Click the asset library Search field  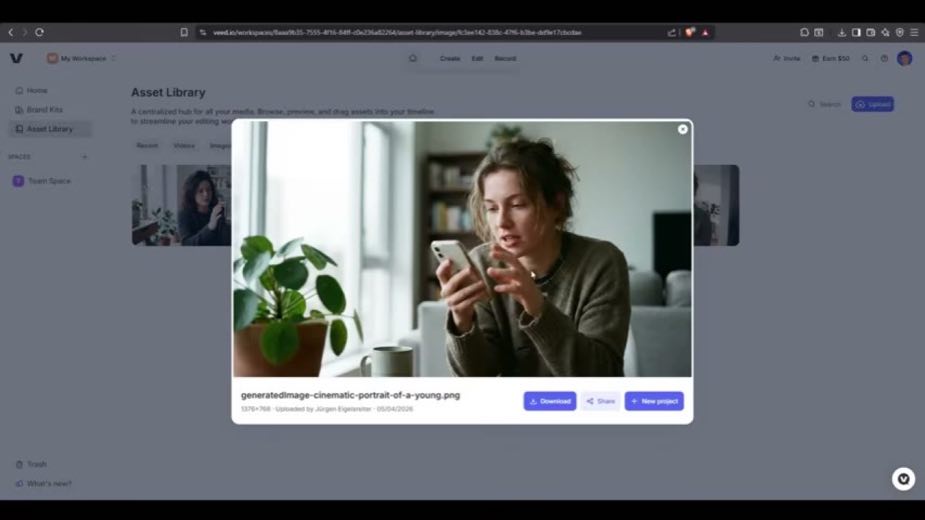tap(825, 104)
